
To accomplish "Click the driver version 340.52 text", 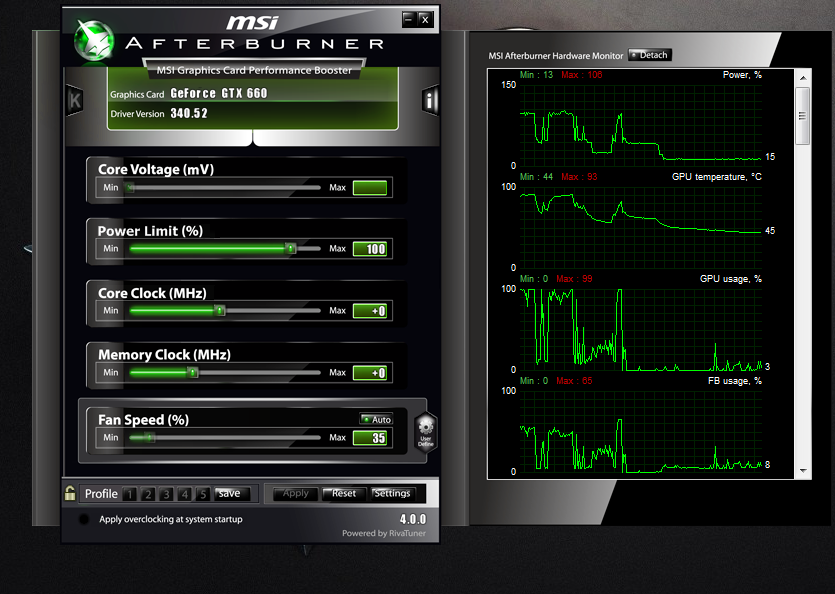I will click(189, 113).
